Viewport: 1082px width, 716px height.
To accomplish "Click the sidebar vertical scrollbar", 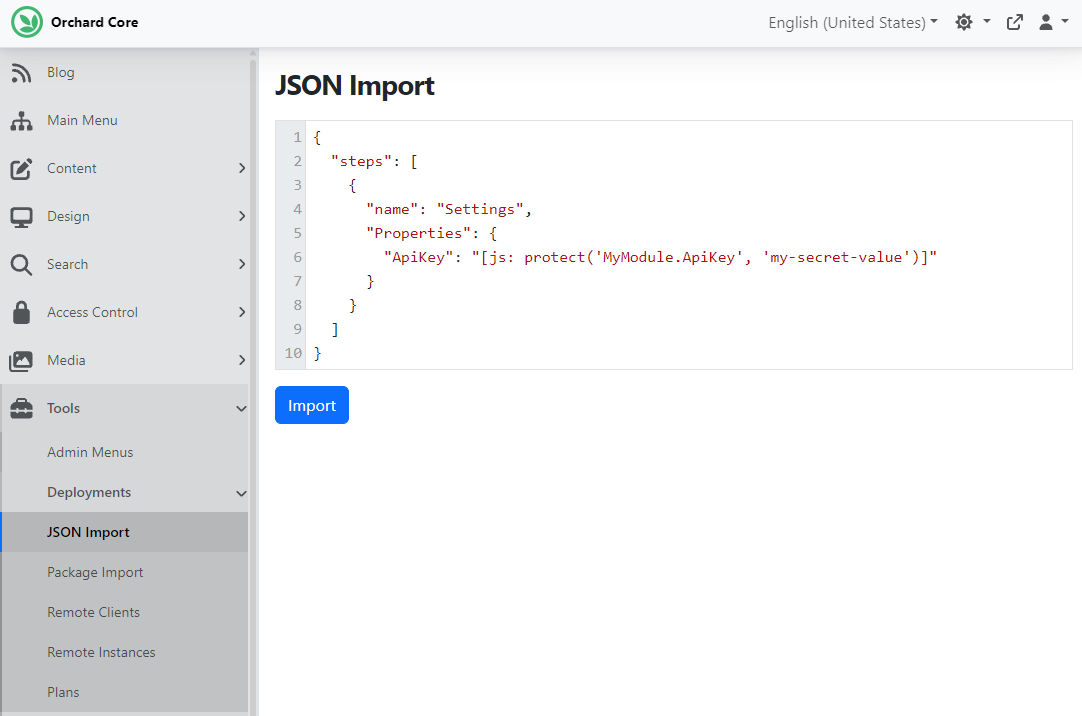I will pyautogui.click(x=253, y=386).
